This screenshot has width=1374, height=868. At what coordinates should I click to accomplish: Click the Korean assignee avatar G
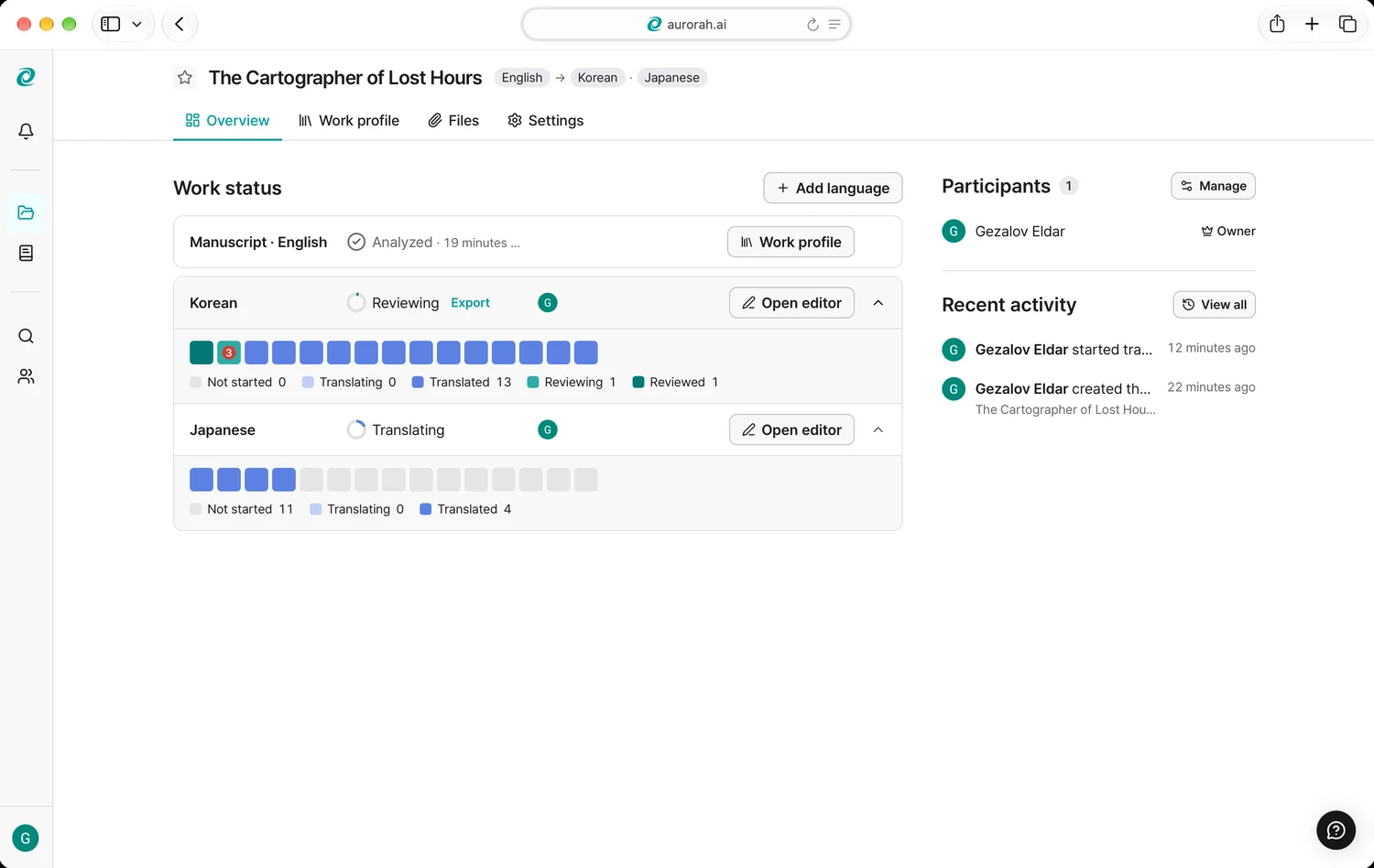[548, 303]
